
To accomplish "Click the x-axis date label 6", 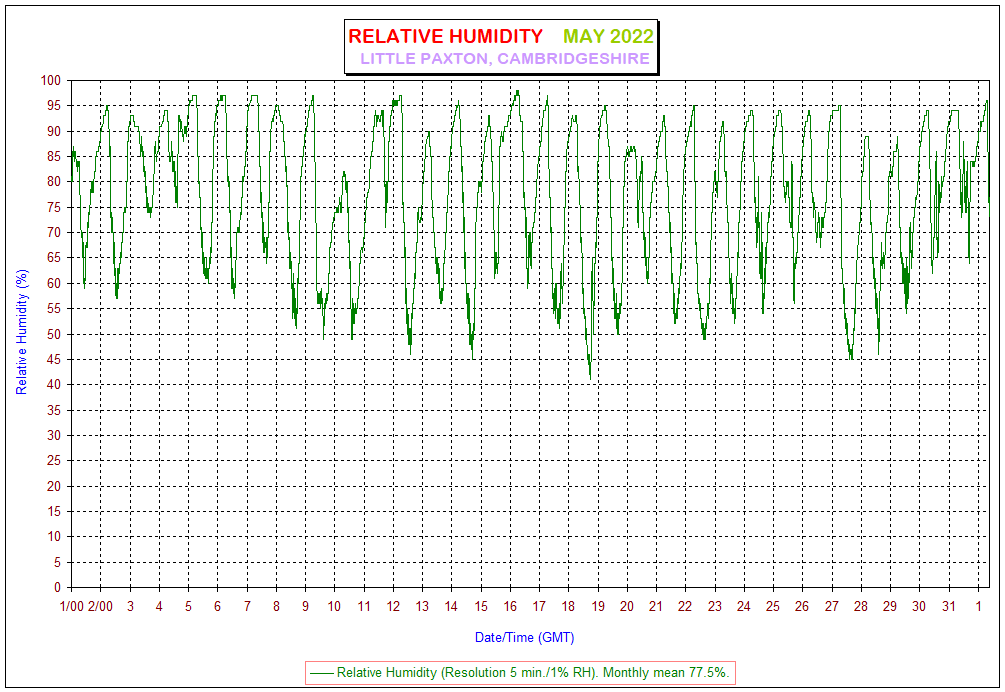I will click(x=217, y=606).
